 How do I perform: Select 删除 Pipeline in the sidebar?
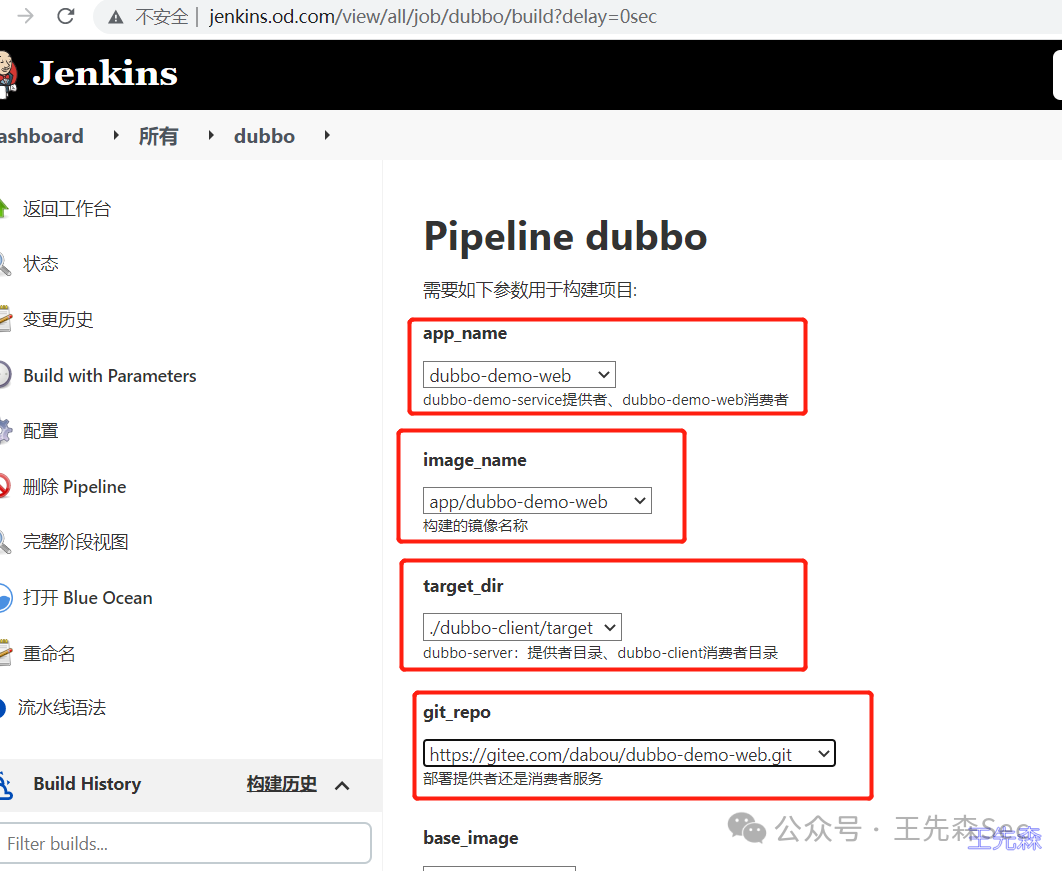75,486
